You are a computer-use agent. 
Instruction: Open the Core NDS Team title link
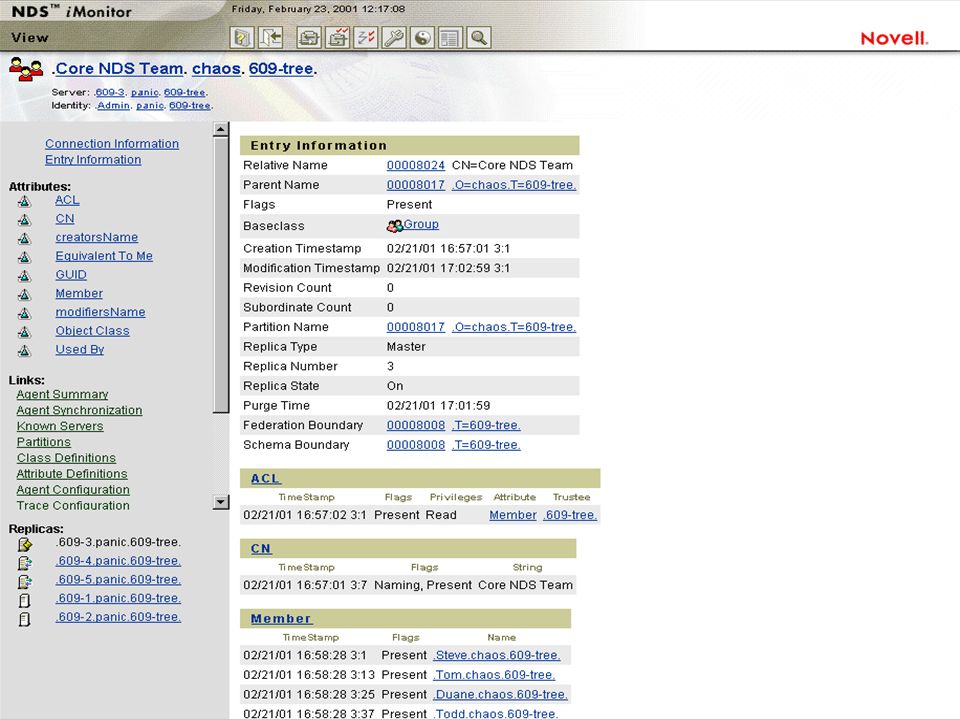coord(119,69)
